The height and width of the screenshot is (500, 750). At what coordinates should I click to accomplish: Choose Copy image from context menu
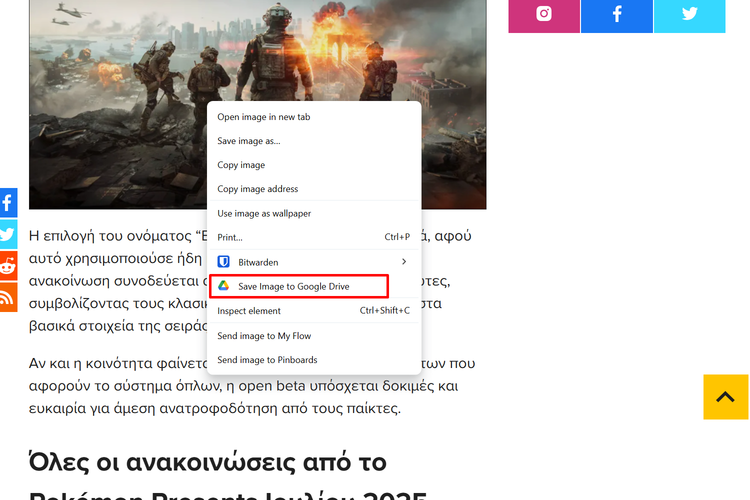tap(314, 165)
